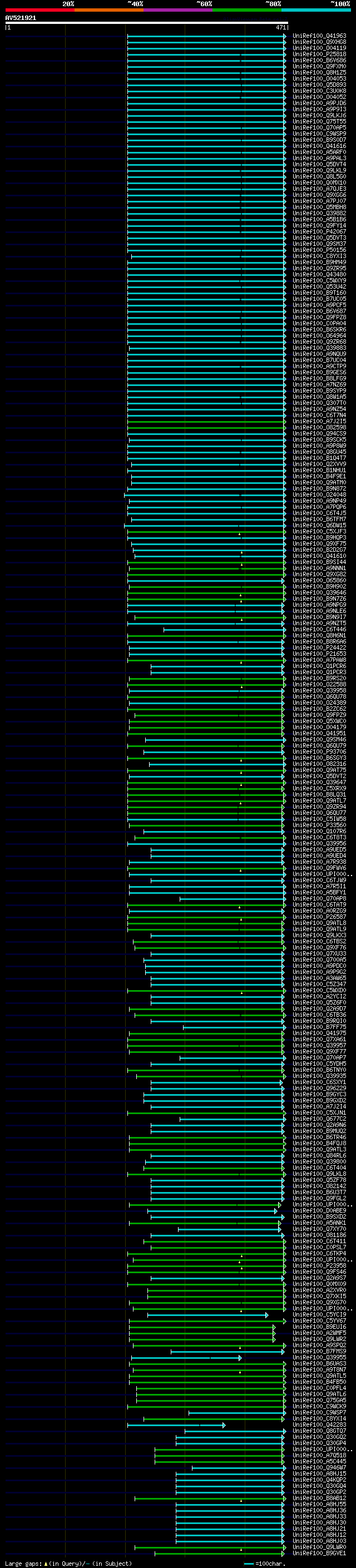Select the UniRef100_Q9FWV6 label
The image size is (356, 1568).
click(x=319, y=868)
